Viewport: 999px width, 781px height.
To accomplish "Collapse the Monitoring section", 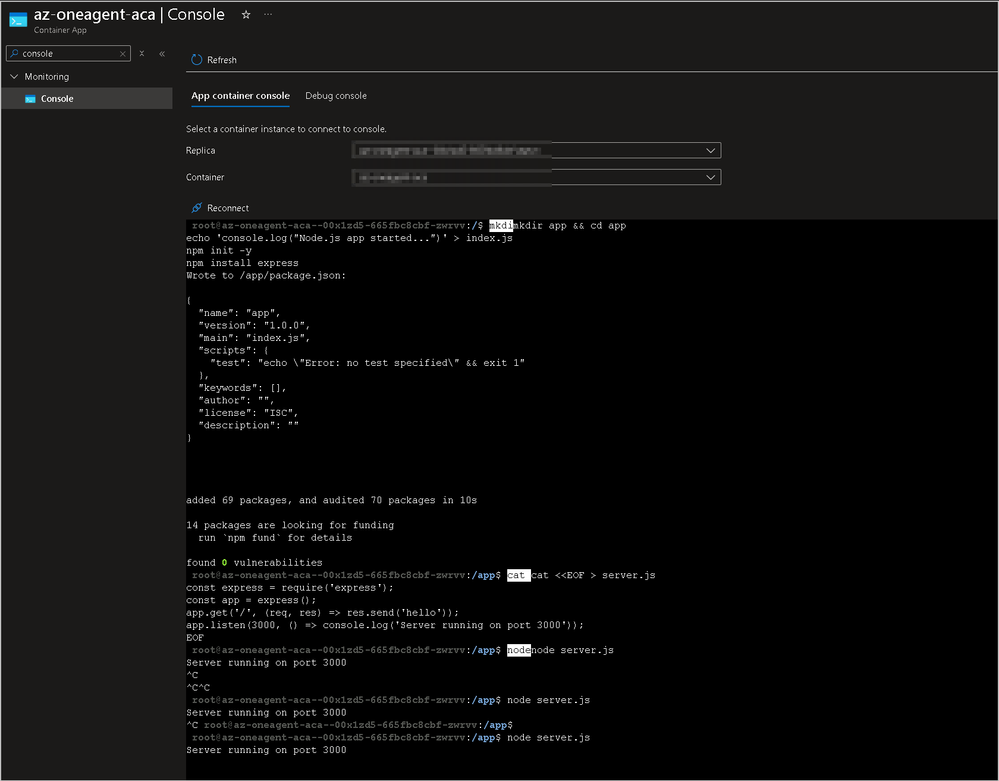I will tap(14, 76).
